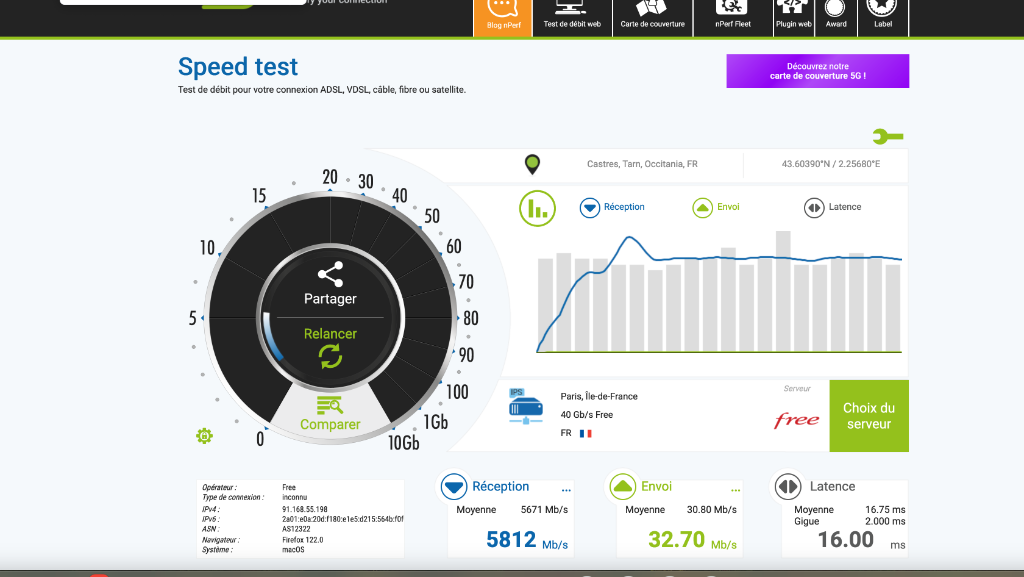The height and width of the screenshot is (577, 1024).
Task: Open the nPerf Fleet link
Action: click(733, 17)
